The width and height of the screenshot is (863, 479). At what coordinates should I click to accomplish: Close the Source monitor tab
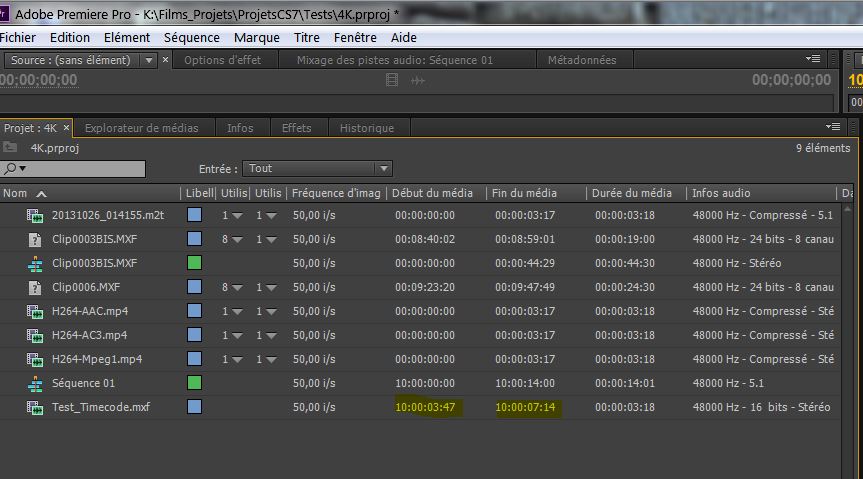coord(165,59)
